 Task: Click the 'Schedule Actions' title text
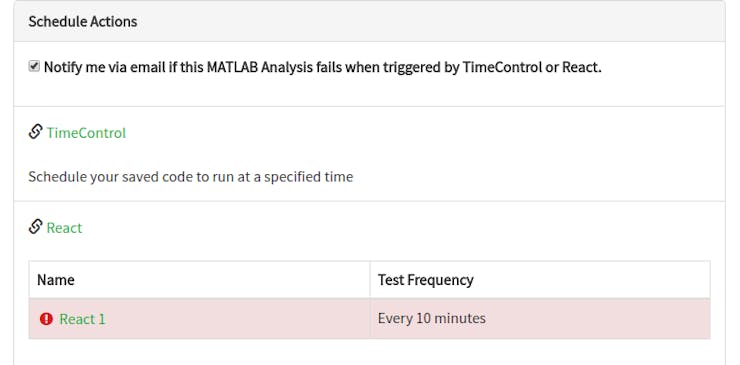83,21
